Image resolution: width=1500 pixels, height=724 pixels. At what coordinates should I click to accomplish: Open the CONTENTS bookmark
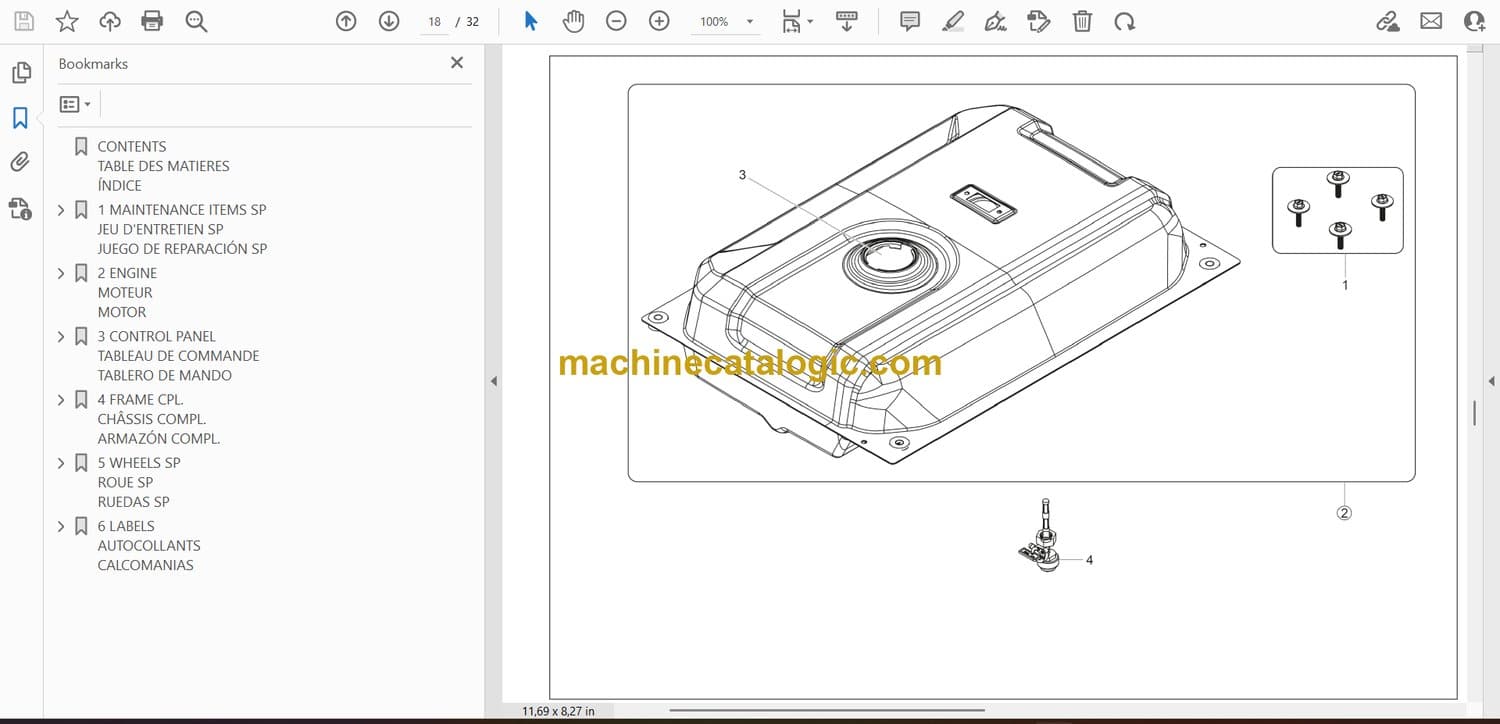(132, 146)
